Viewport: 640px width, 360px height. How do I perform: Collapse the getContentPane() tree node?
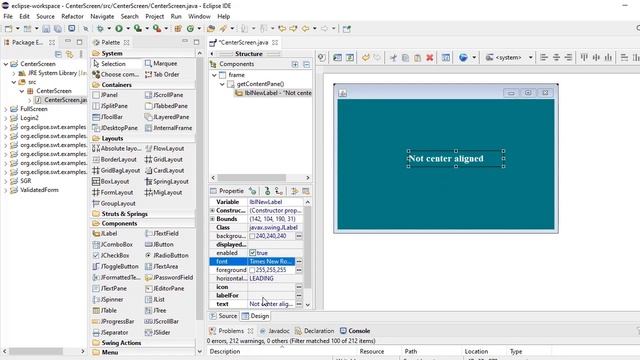(x=222, y=84)
